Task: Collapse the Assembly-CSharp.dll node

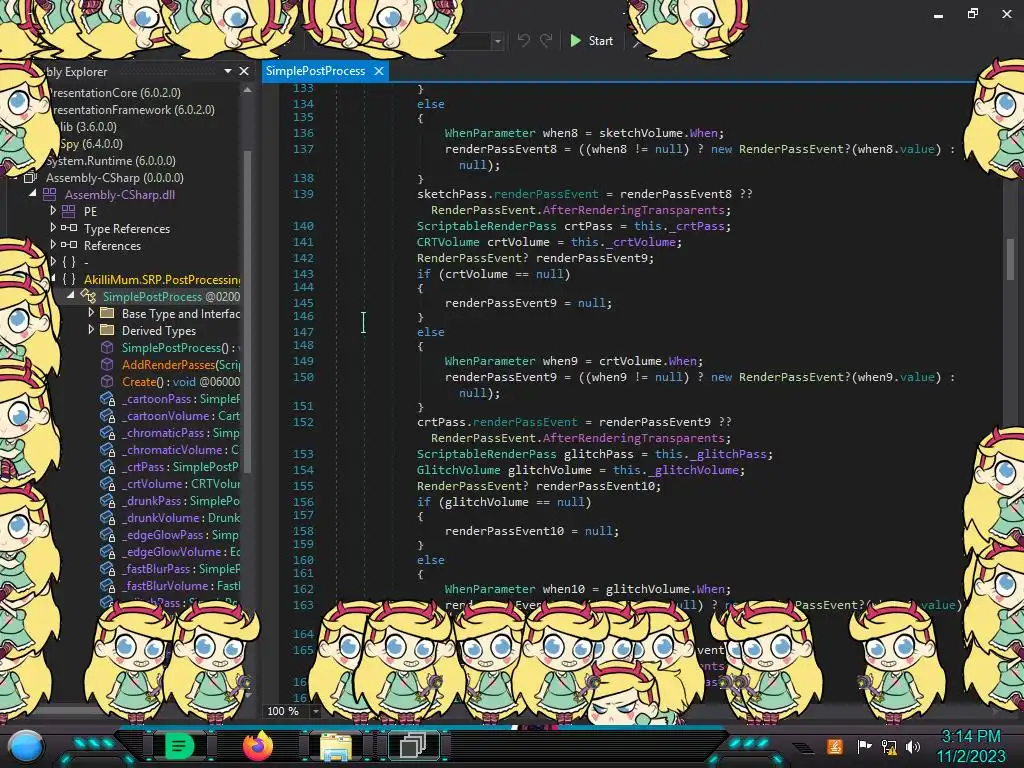Action: click(33, 194)
